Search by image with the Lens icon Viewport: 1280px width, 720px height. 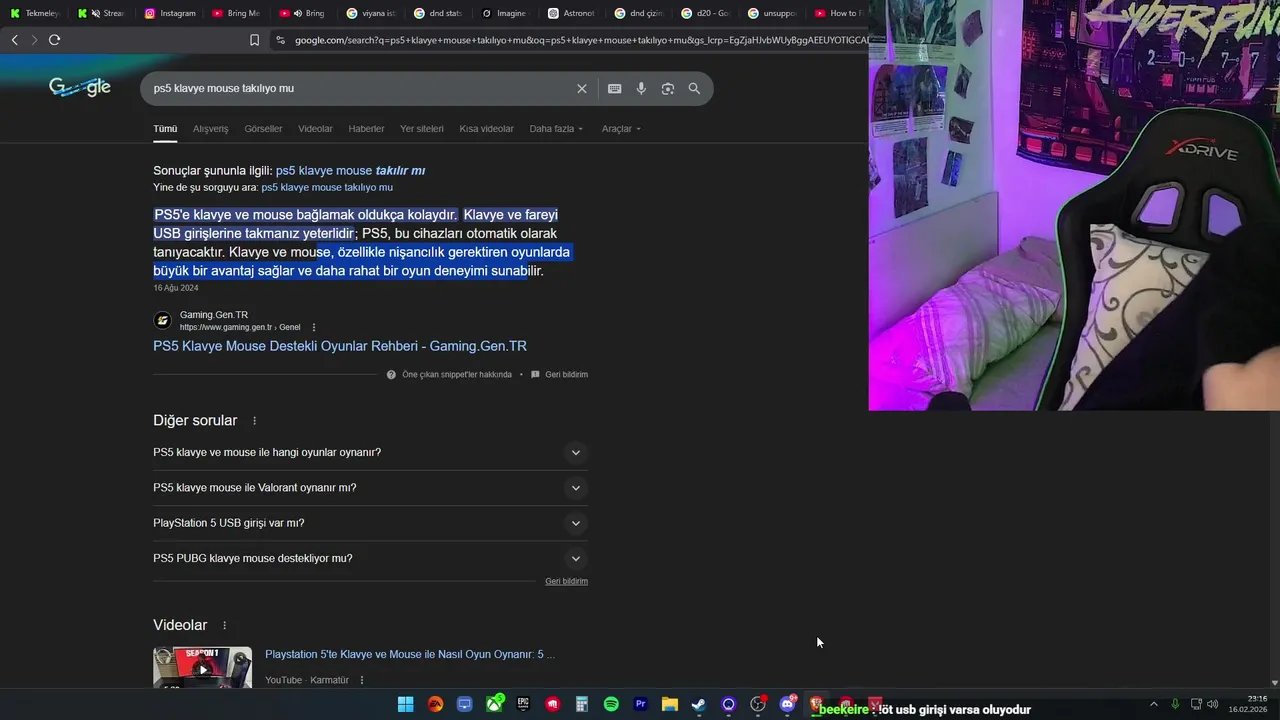coord(668,88)
